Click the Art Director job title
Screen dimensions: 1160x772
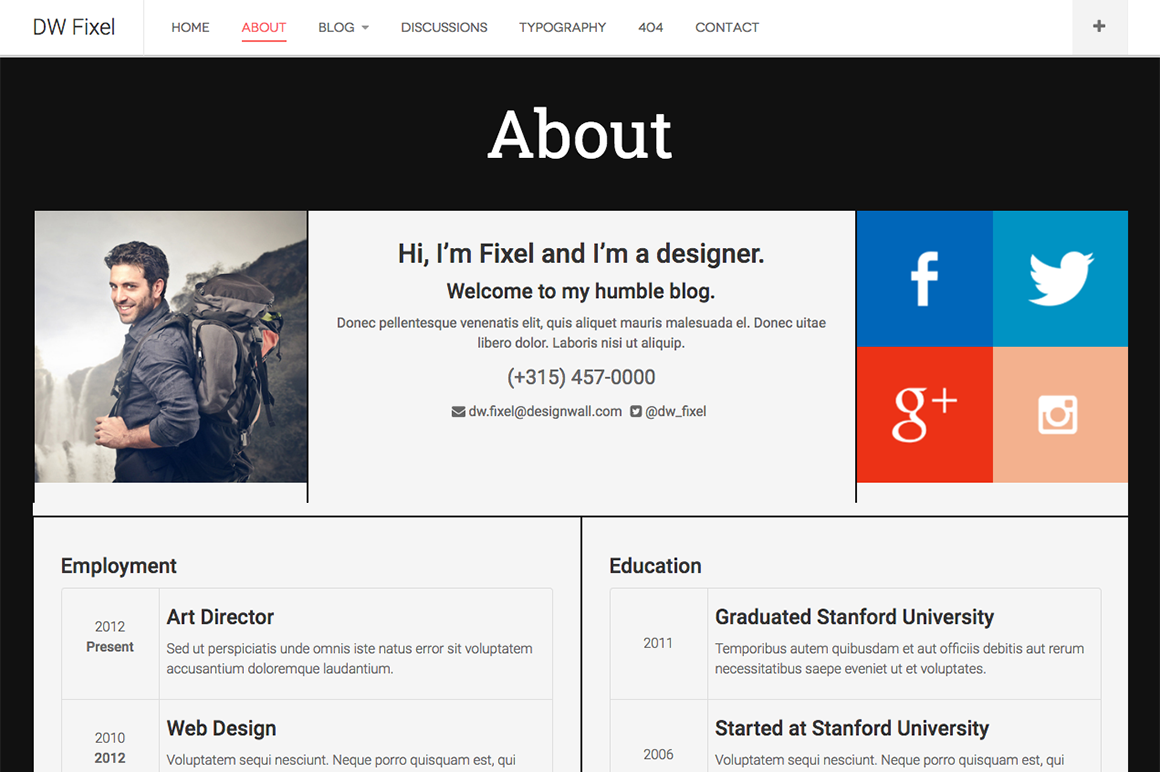220,617
